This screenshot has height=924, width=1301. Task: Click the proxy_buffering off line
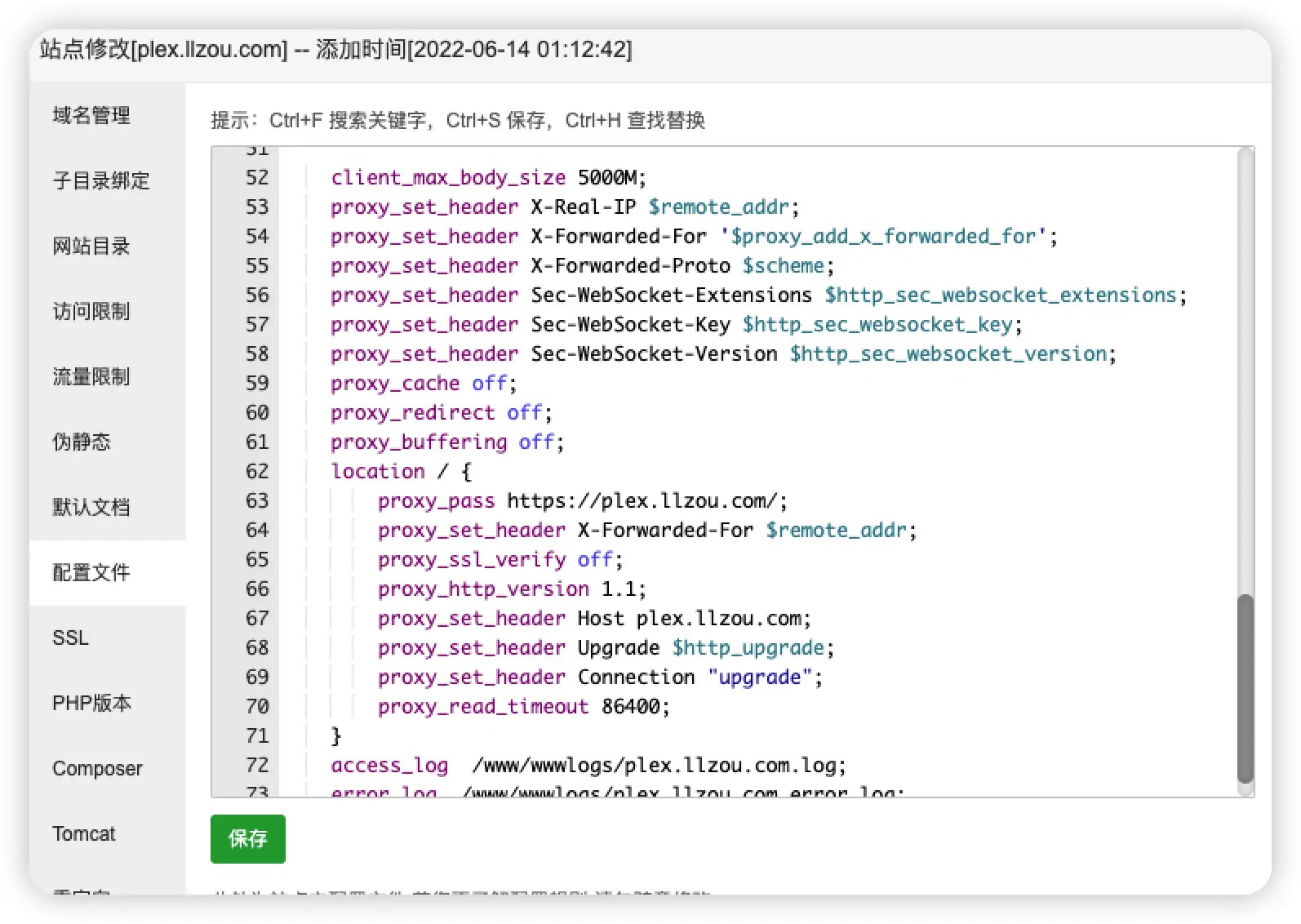click(447, 442)
